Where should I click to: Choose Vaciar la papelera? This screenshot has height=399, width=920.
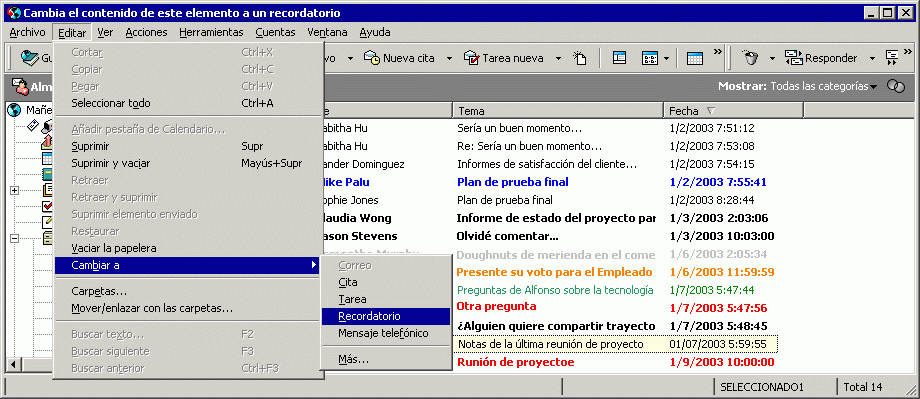point(188,248)
